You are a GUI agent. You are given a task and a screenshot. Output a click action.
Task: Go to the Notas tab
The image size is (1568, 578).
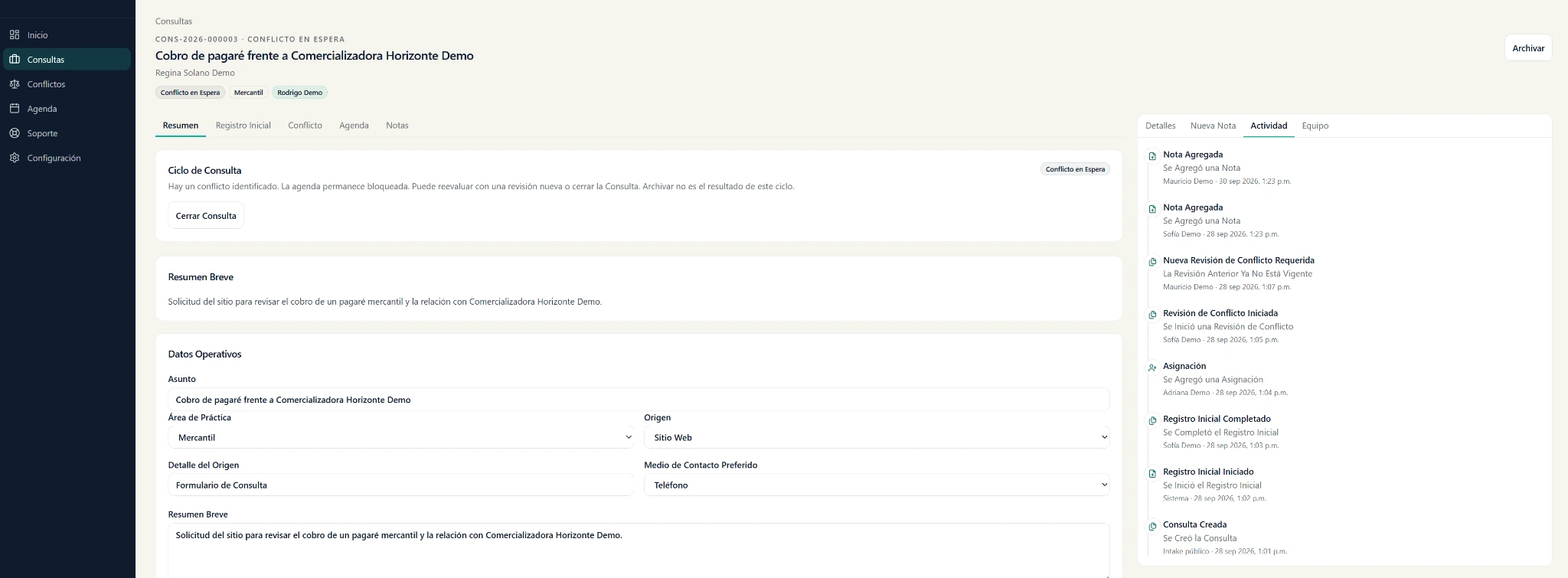point(397,126)
